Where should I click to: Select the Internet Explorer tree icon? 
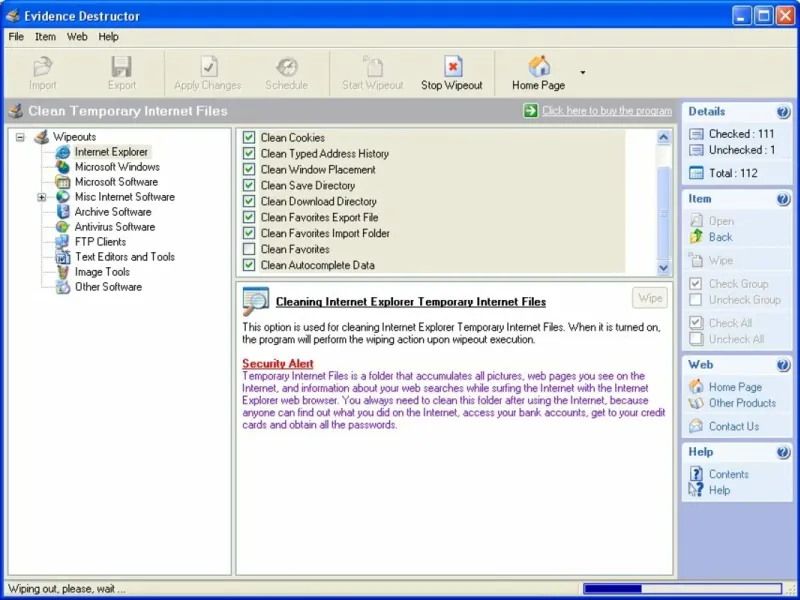(x=62, y=152)
